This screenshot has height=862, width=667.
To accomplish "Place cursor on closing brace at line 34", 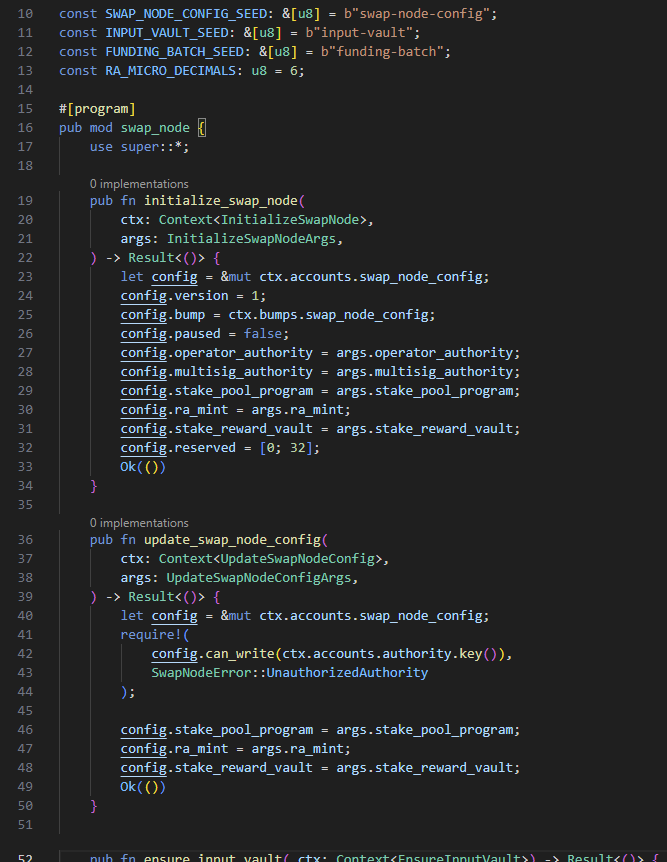I will (x=93, y=486).
